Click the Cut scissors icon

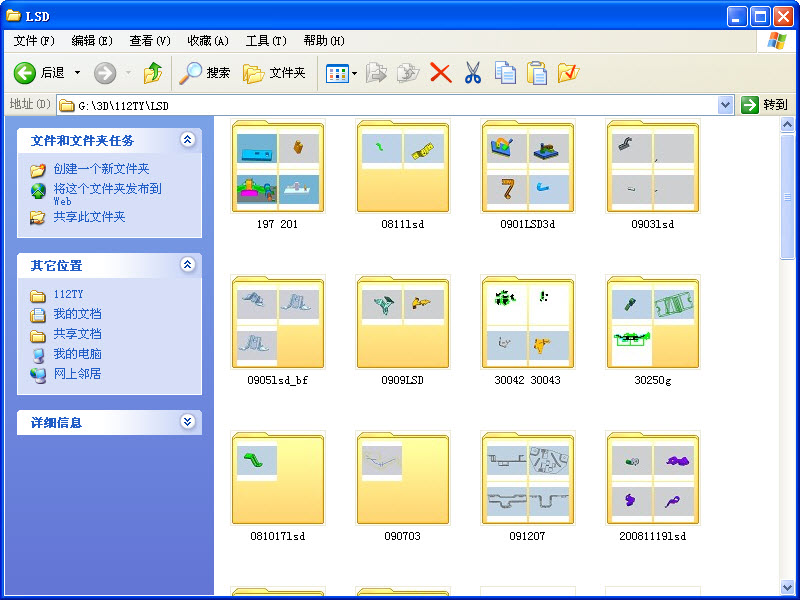coord(473,73)
